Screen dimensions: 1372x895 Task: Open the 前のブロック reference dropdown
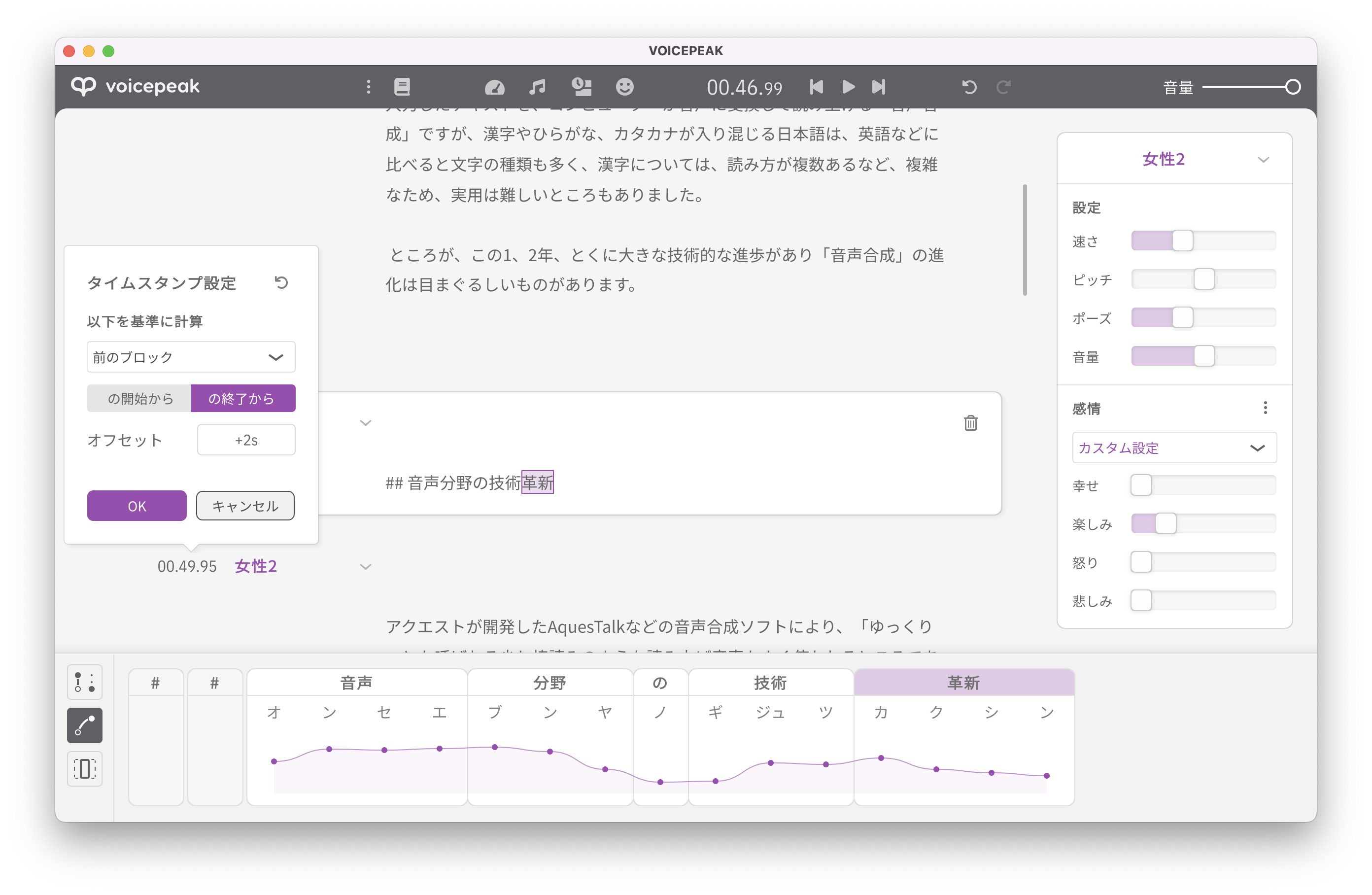(x=191, y=357)
